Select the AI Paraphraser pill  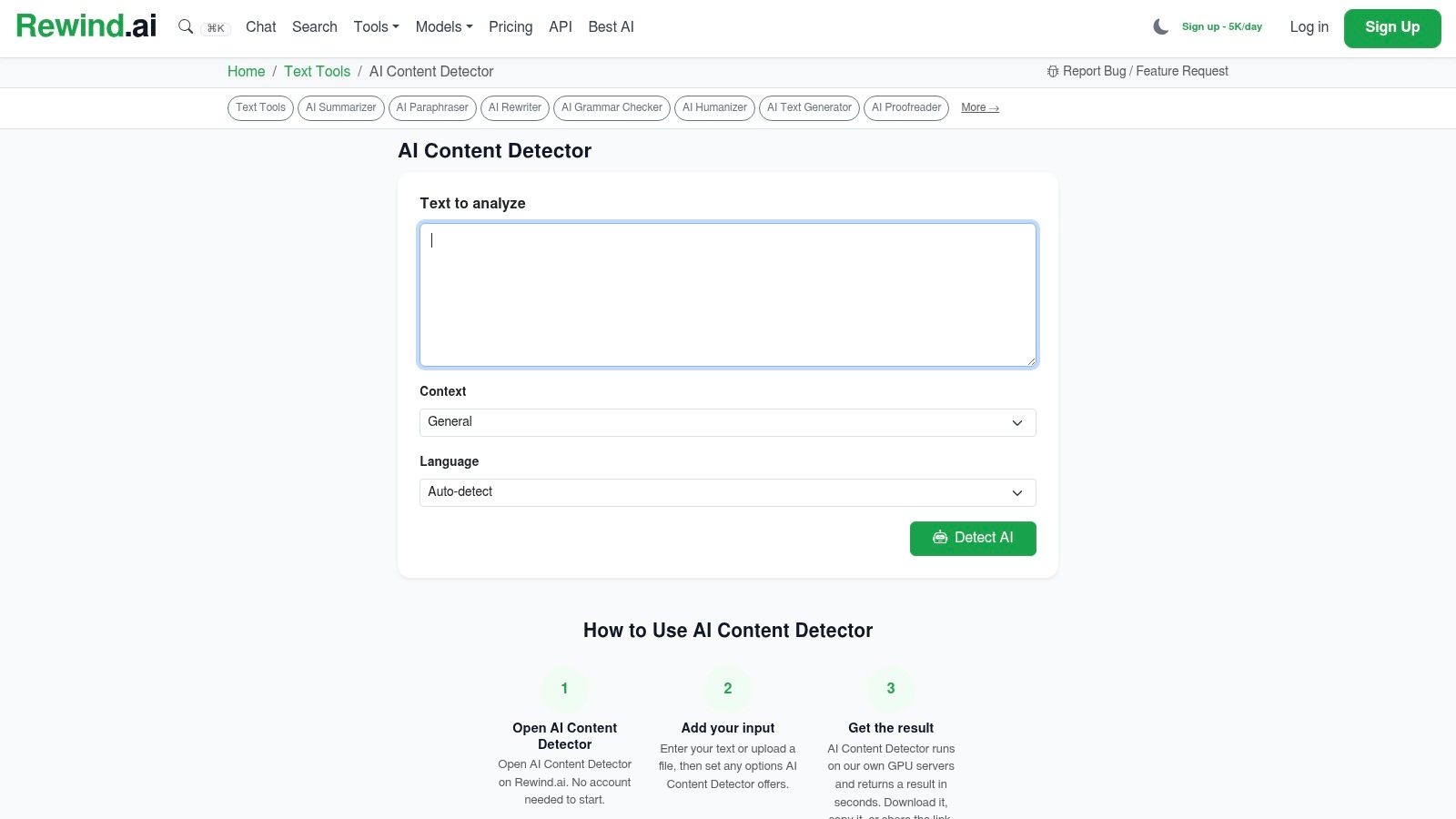tap(432, 107)
